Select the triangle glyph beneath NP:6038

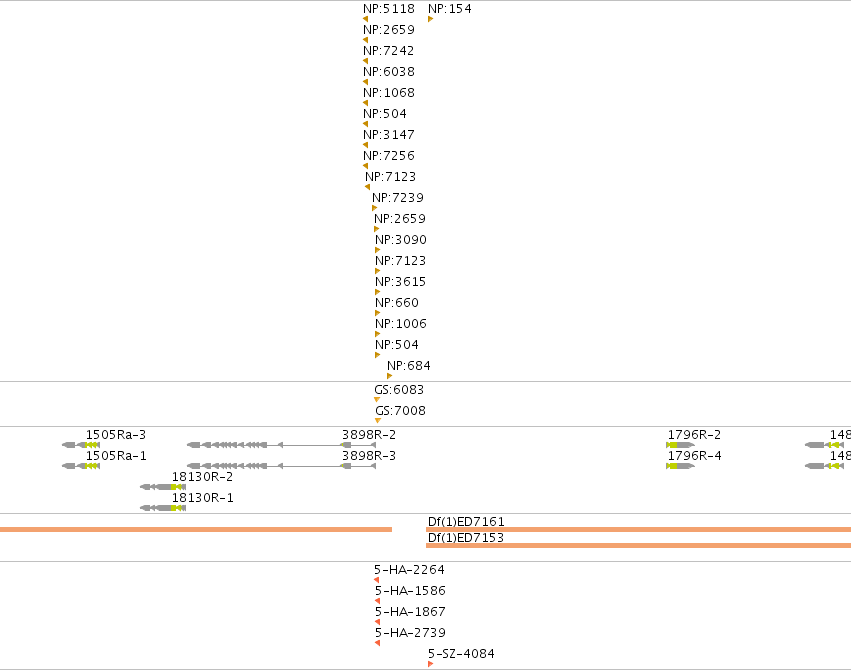365,82
